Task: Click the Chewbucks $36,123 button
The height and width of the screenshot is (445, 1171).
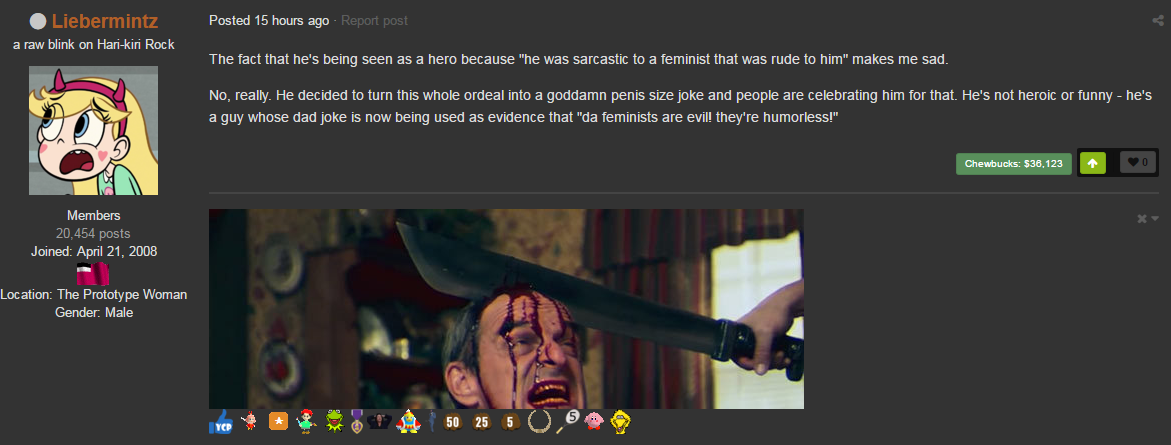Action: 1013,164
